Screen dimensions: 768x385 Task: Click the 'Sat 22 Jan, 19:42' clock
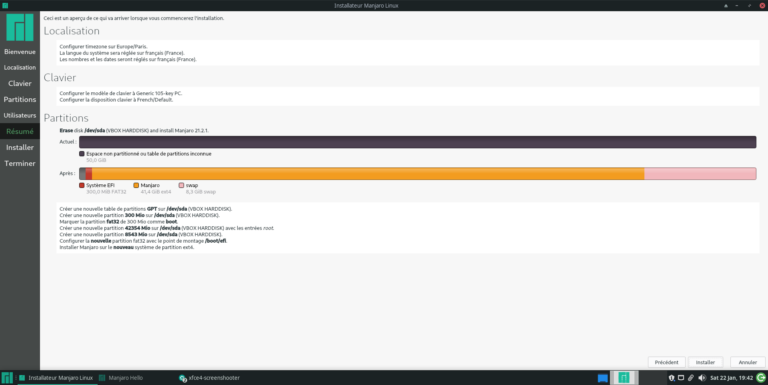(x=731, y=378)
